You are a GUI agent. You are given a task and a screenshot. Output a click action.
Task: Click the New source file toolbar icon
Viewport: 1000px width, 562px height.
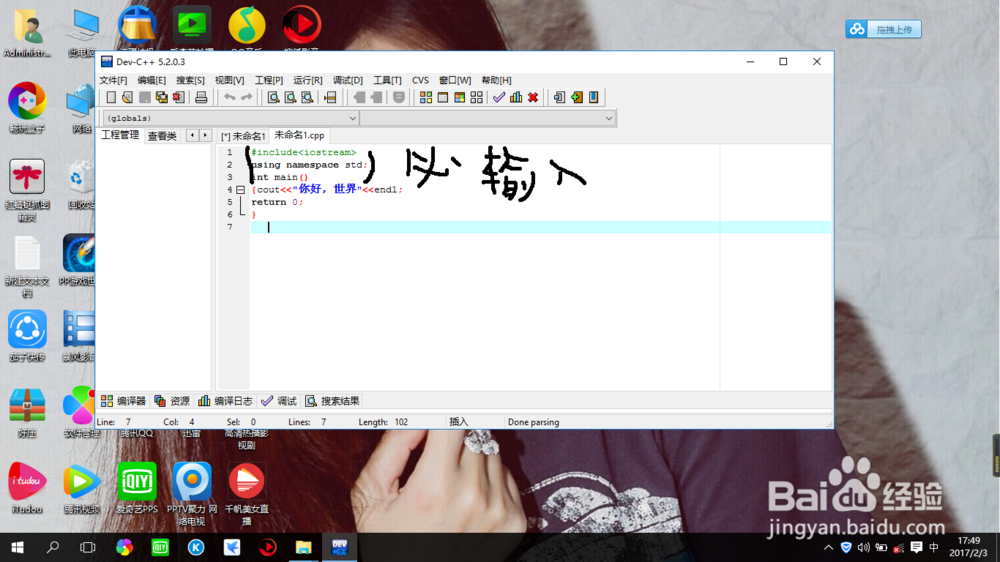pyautogui.click(x=111, y=98)
